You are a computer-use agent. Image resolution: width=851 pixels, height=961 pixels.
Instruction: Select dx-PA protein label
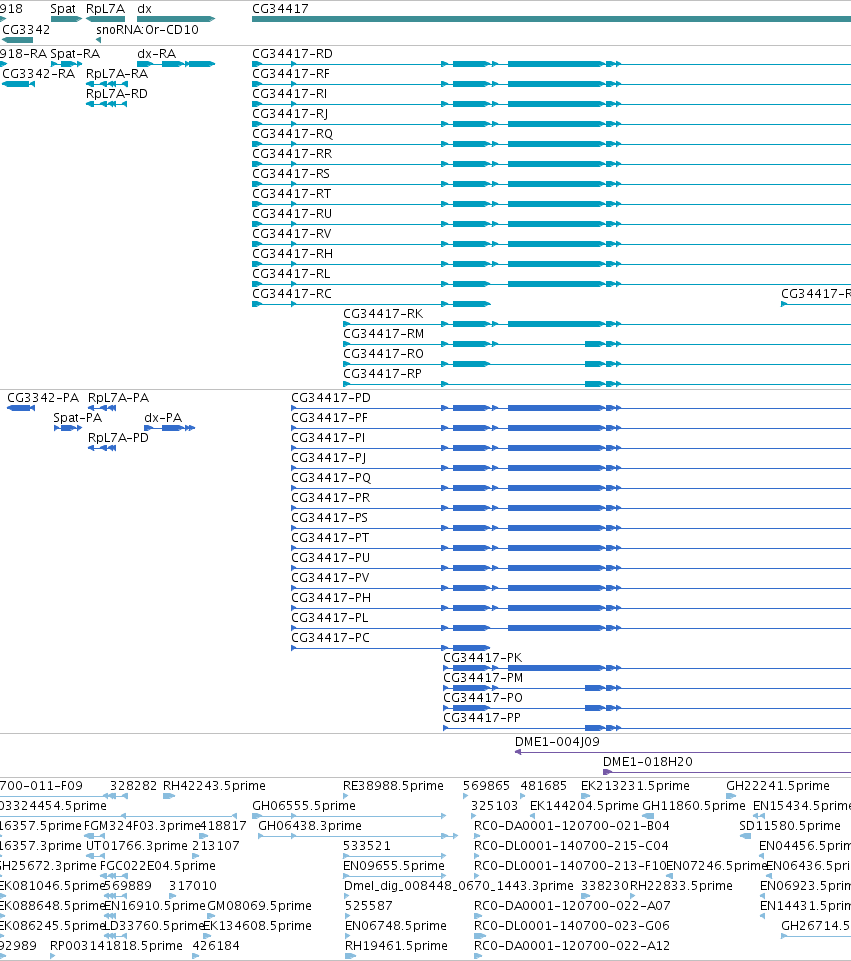point(163,418)
